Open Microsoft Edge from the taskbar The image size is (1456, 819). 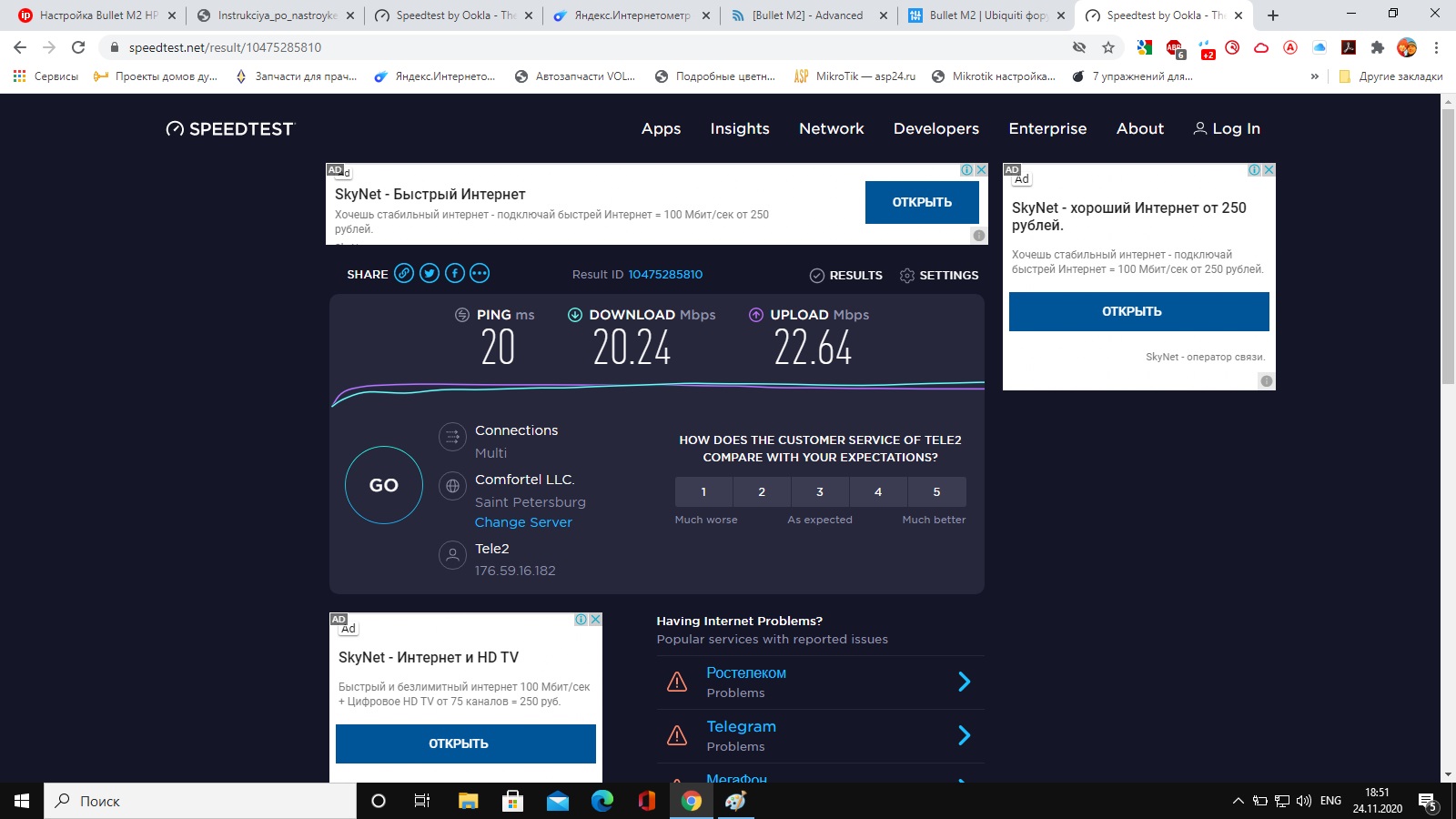pyautogui.click(x=602, y=801)
